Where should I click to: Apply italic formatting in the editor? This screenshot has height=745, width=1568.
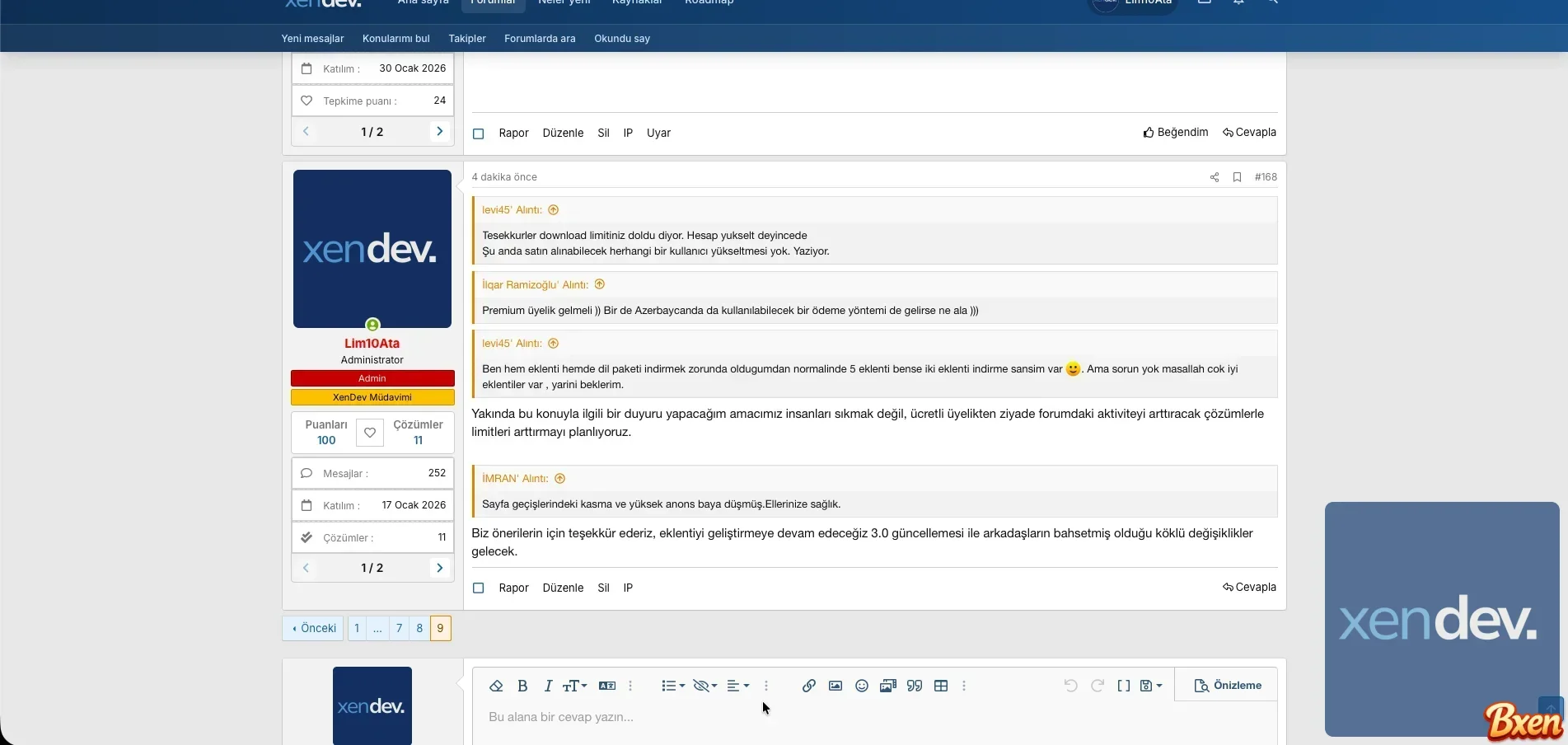pos(547,686)
